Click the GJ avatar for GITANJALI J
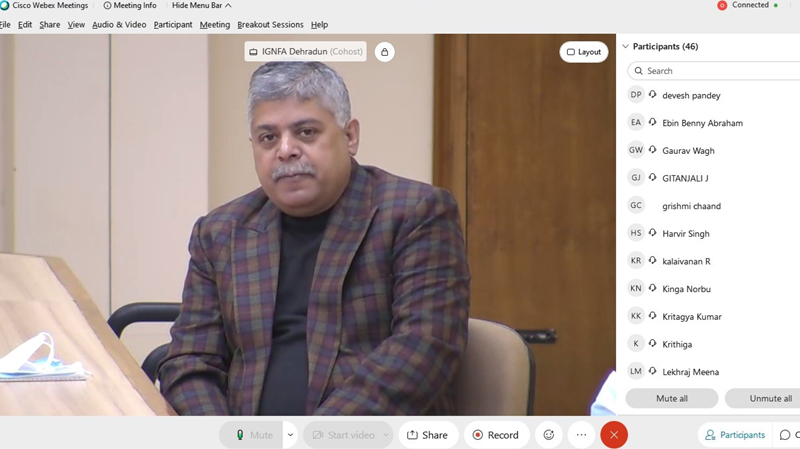The image size is (800, 449). [636, 178]
